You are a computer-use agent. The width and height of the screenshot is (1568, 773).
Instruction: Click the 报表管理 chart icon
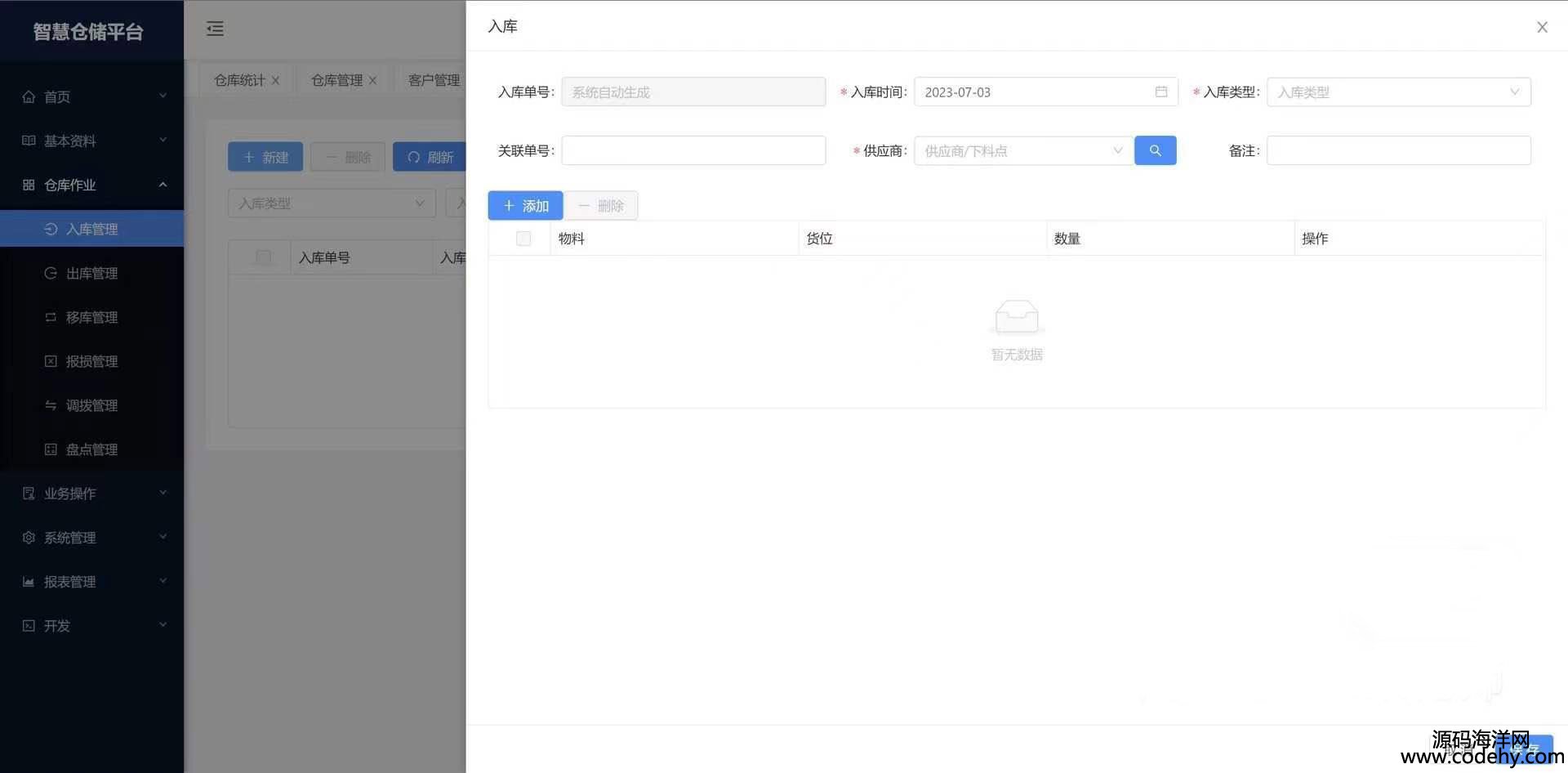tap(29, 582)
